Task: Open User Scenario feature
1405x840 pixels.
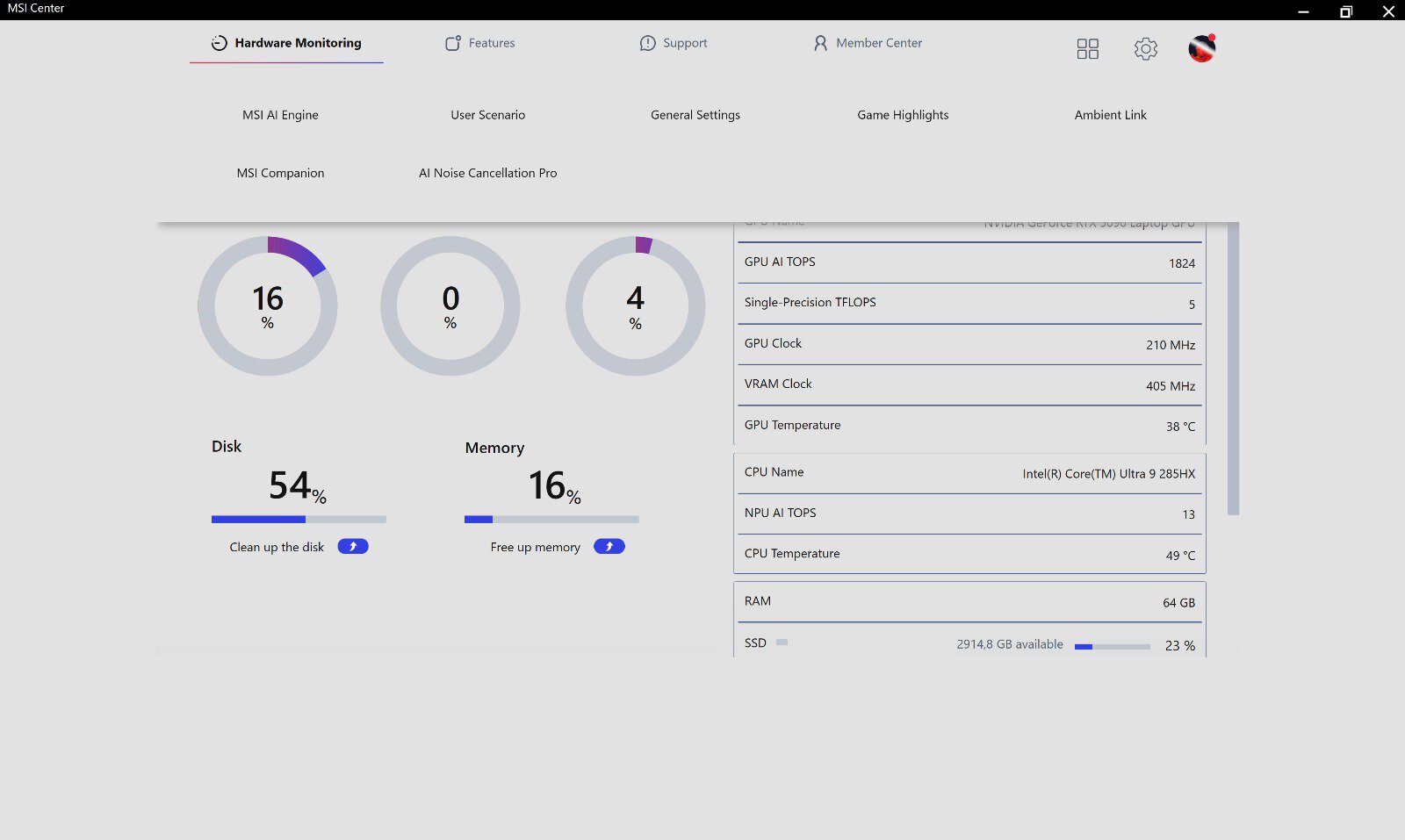Action: click(488, 115)
